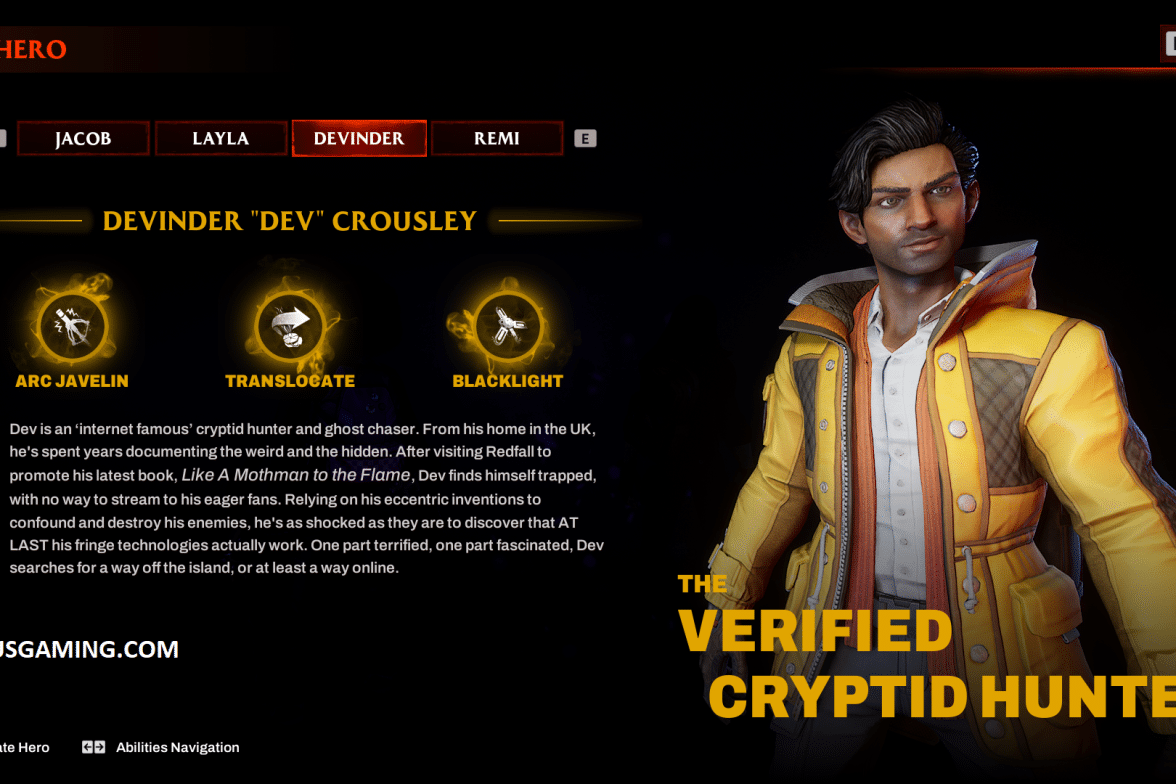Click the ARC JAVELIN label
This screenshot has height=784, width=1176.
(x=72, y=381)
